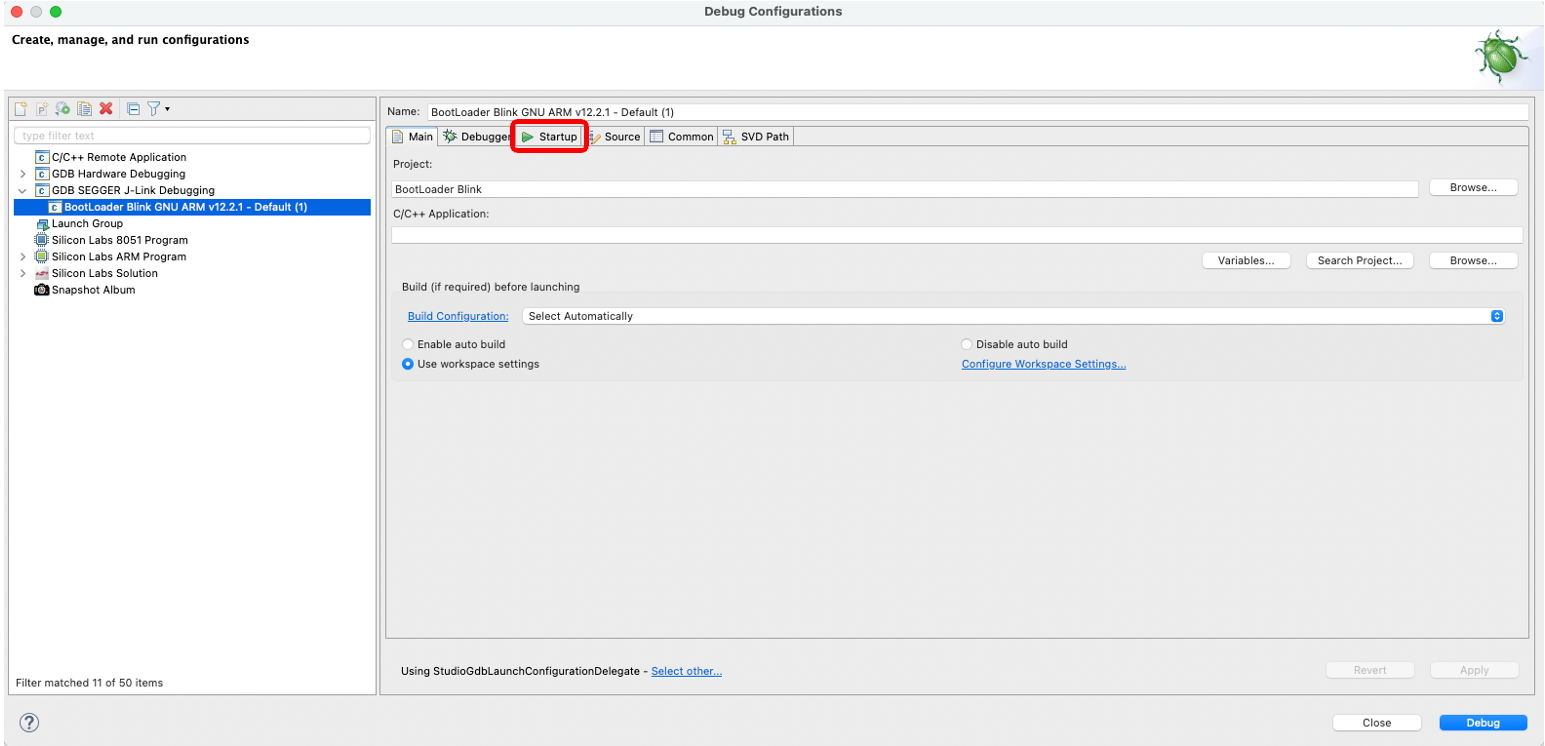Click the Variables... button

pos(1246,261)
